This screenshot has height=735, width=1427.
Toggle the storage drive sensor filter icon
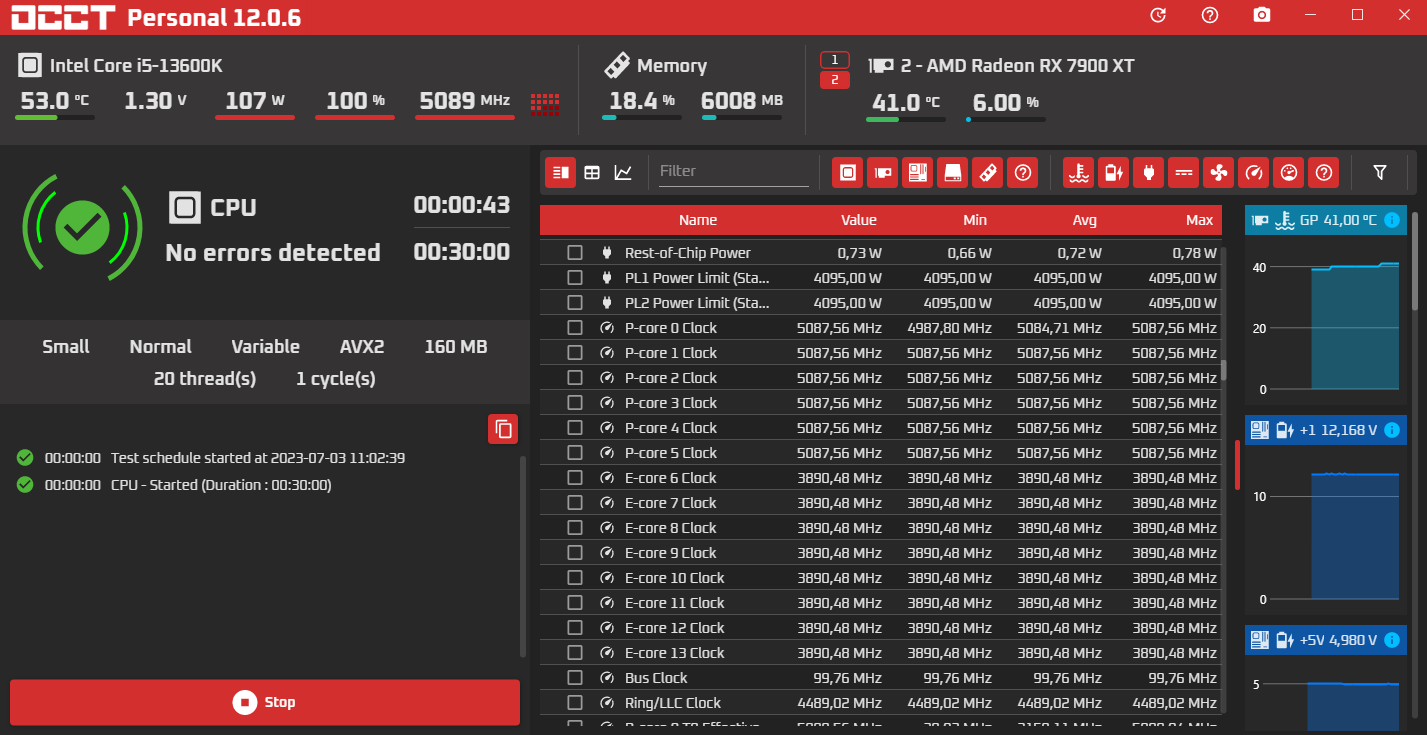[952, 172]
